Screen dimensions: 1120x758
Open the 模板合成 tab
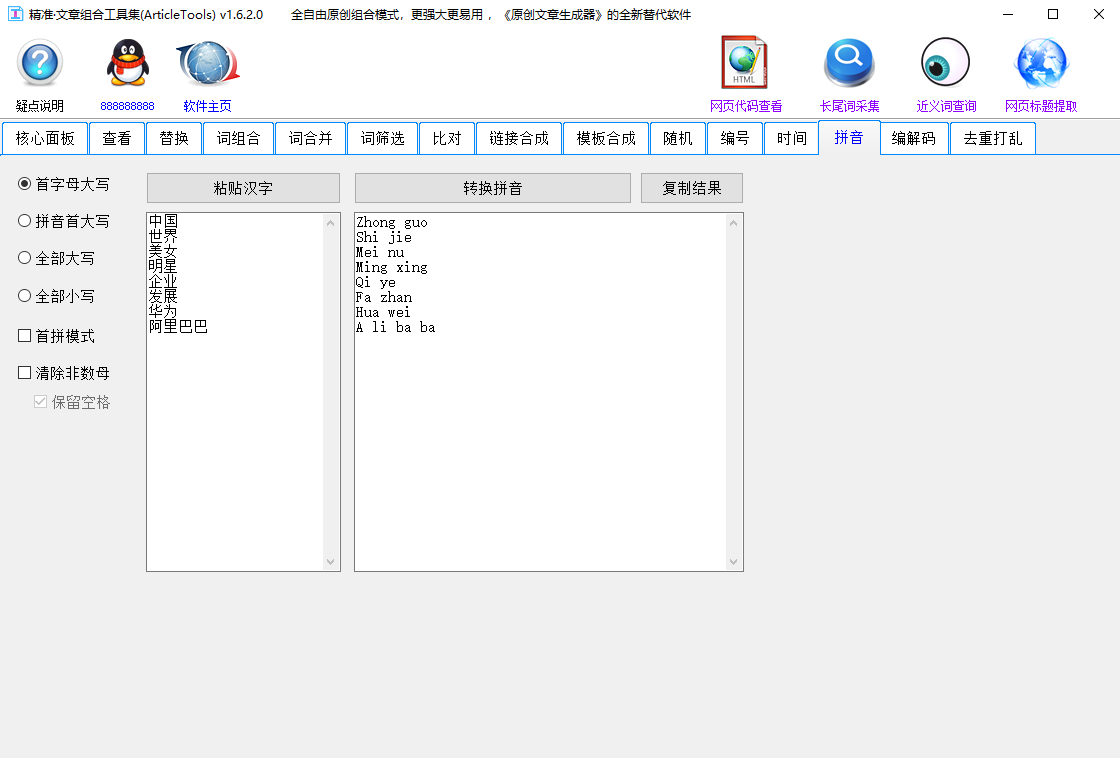click(x=606, y=138)
